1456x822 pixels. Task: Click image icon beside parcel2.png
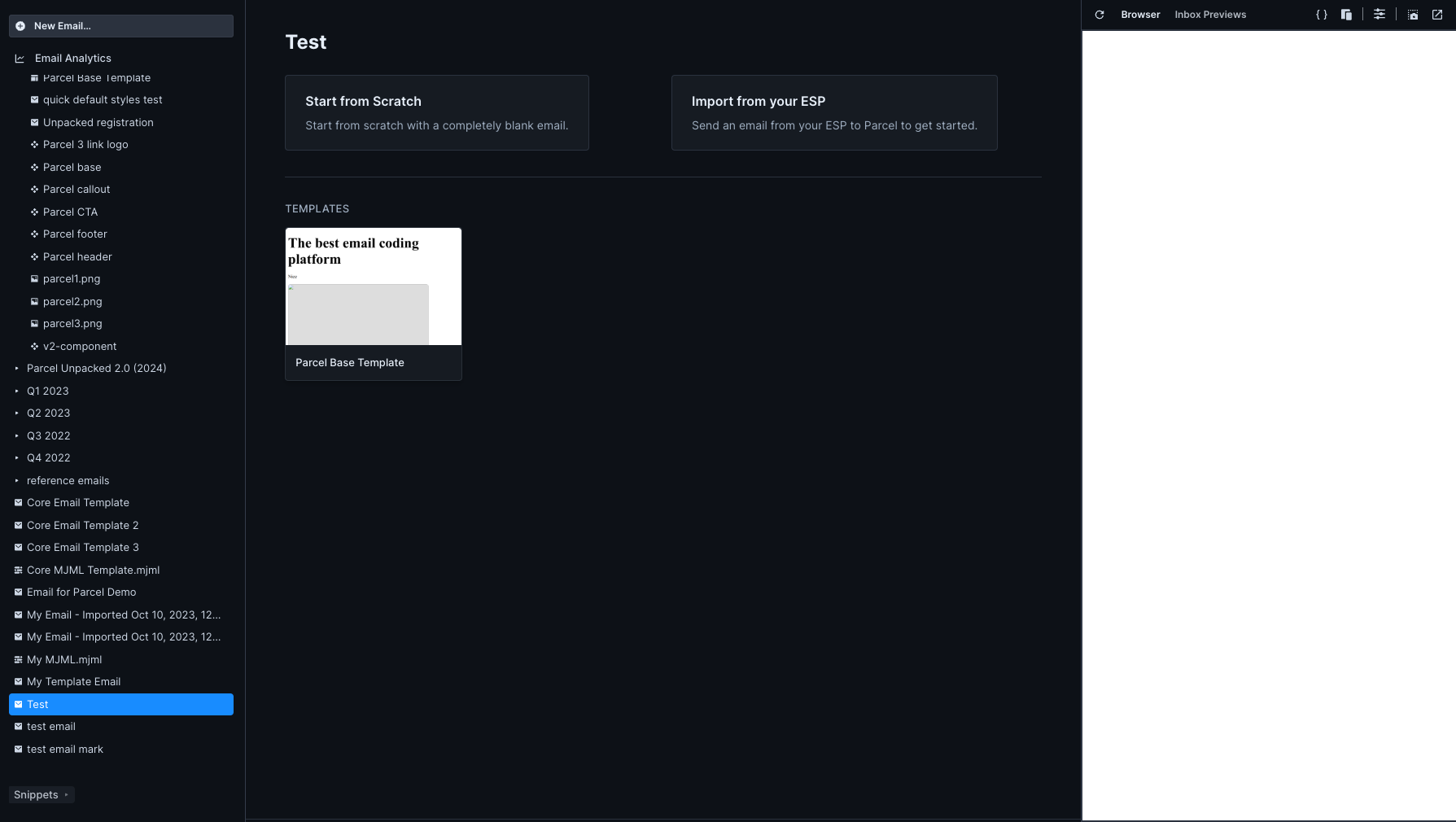(34, 302)
